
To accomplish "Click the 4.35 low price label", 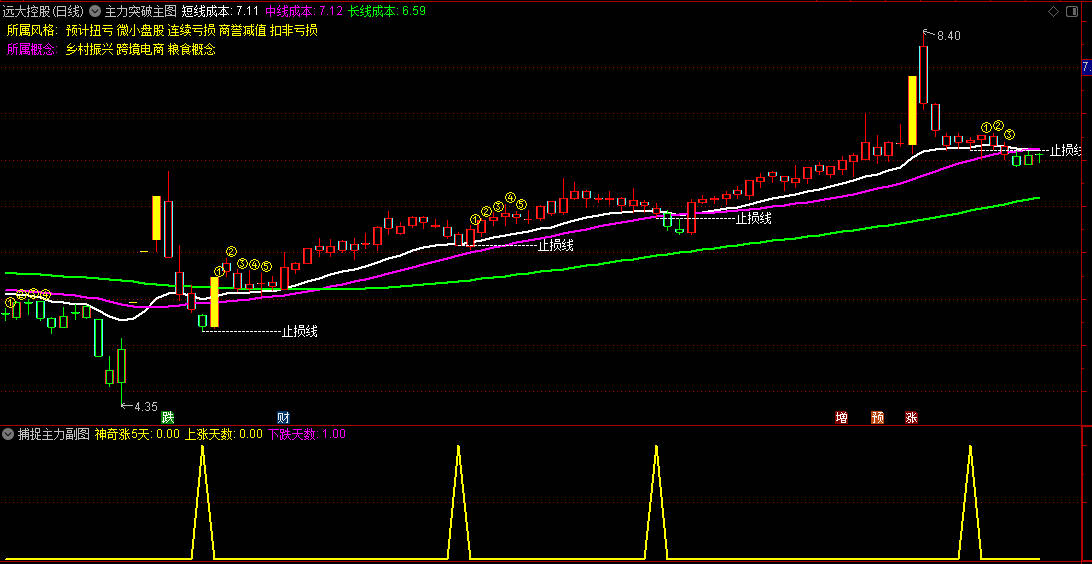I will [146, 406].
